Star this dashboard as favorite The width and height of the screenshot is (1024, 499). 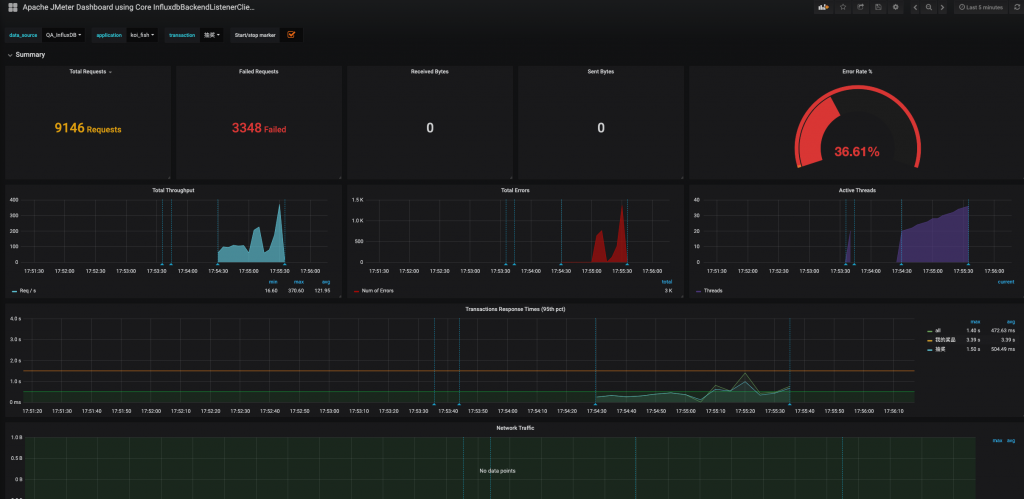(x=843, y=7)
